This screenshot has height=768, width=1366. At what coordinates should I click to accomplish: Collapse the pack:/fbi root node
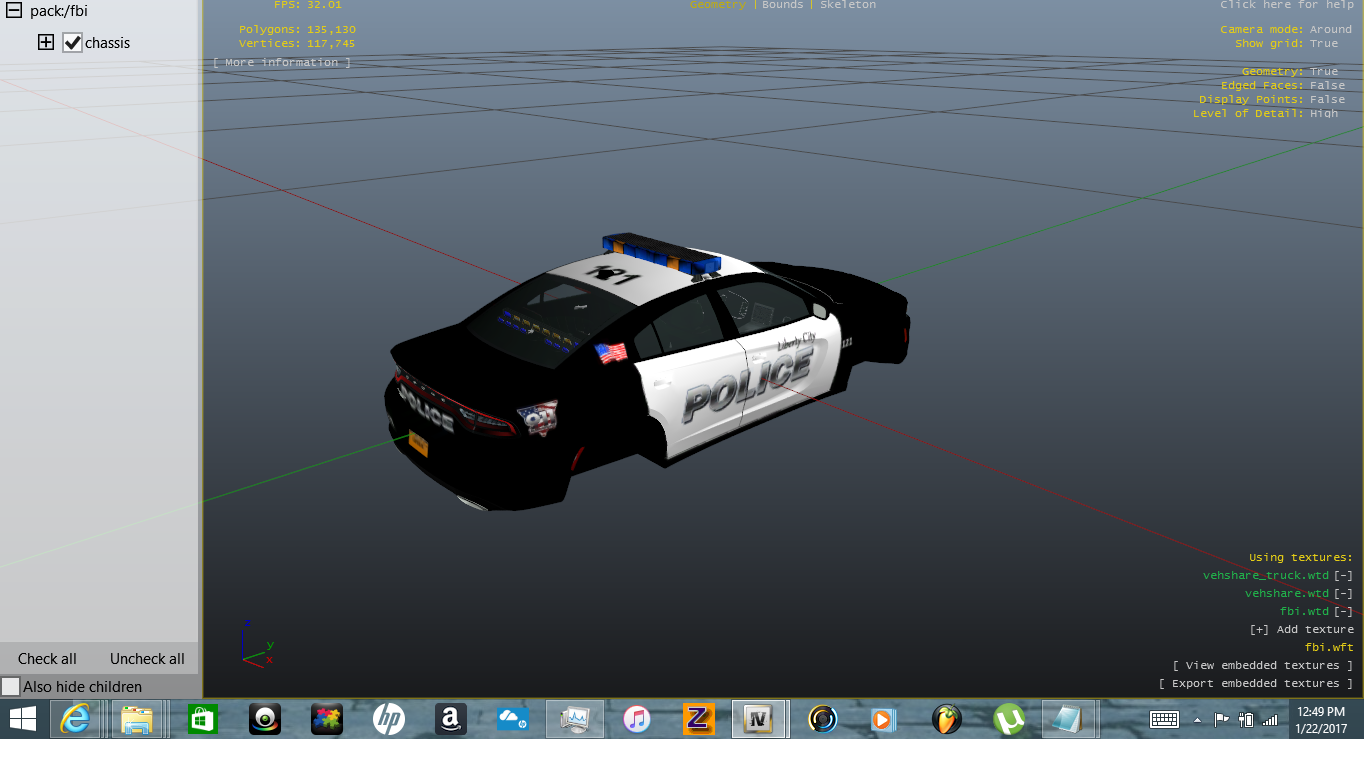(x=14, y=12)
